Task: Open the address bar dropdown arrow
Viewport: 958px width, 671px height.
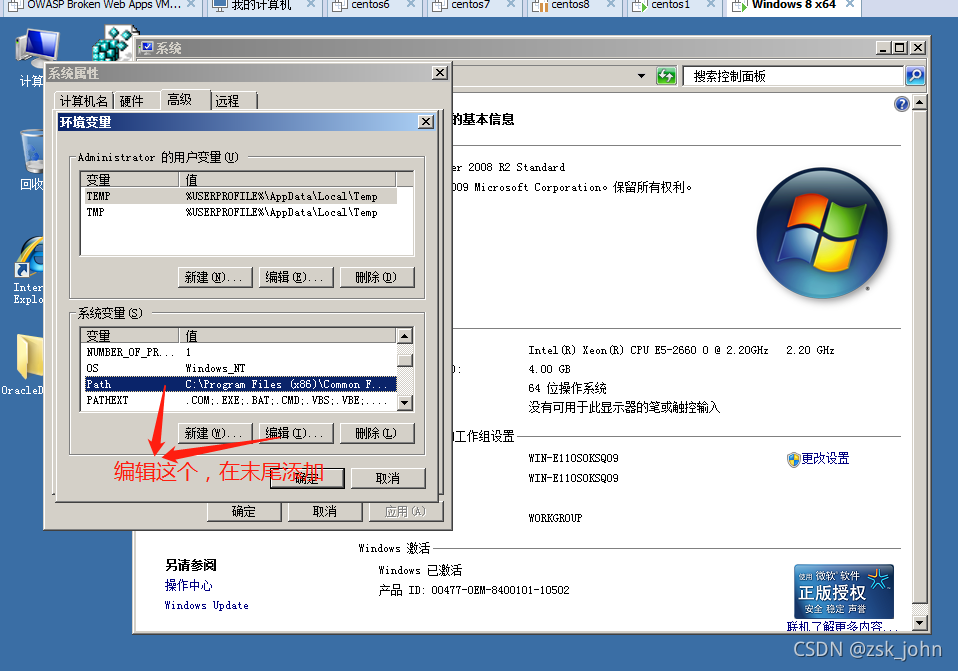Action: [641, 76]
